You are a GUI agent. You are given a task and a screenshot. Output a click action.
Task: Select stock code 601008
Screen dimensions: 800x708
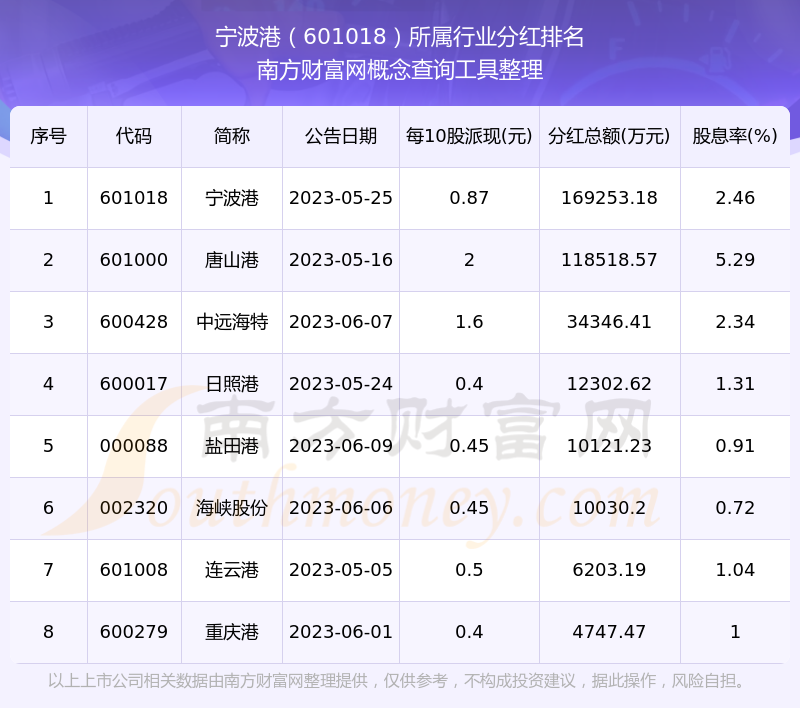point(134,570)
